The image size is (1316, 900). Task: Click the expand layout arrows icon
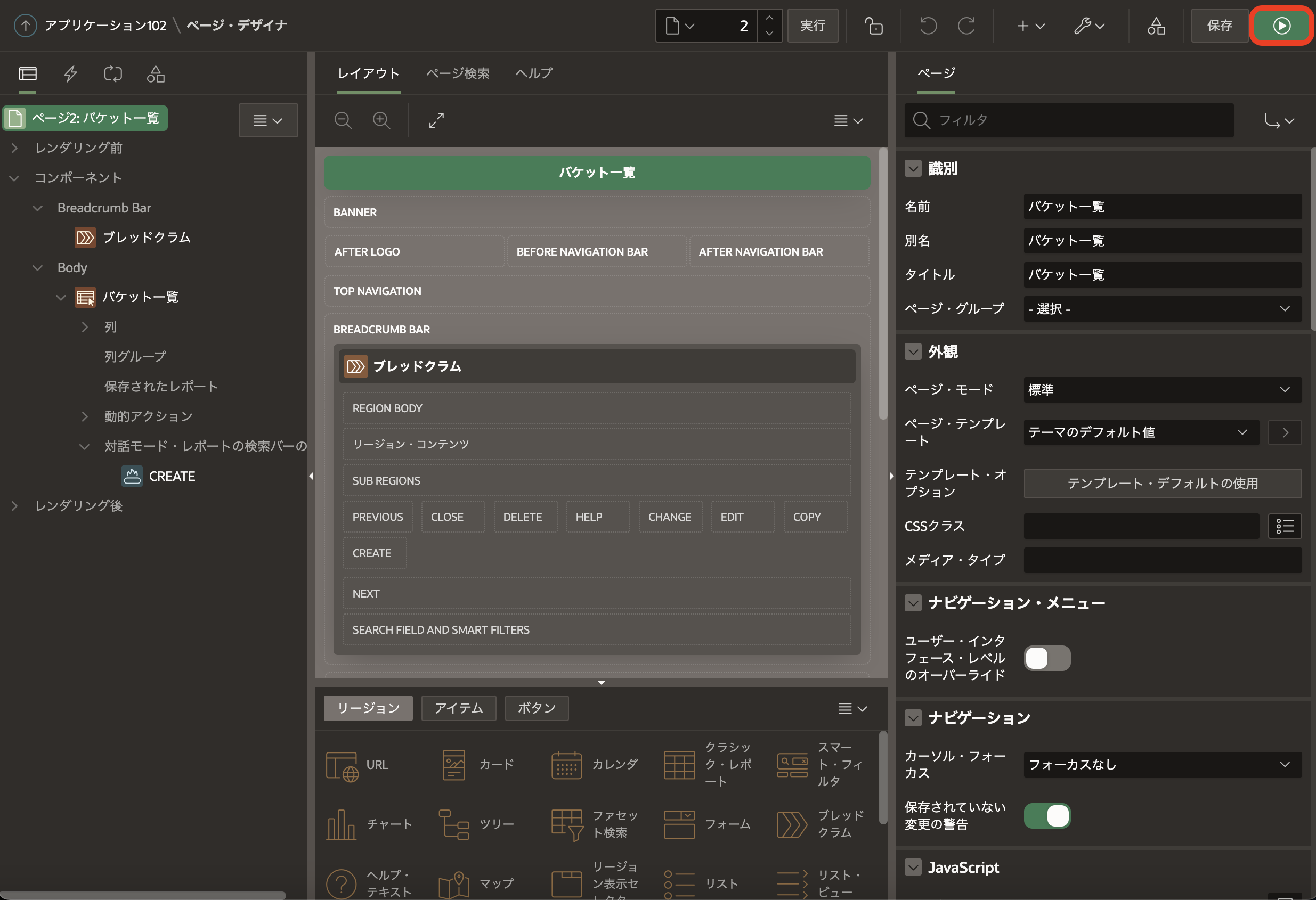(436, 120)
